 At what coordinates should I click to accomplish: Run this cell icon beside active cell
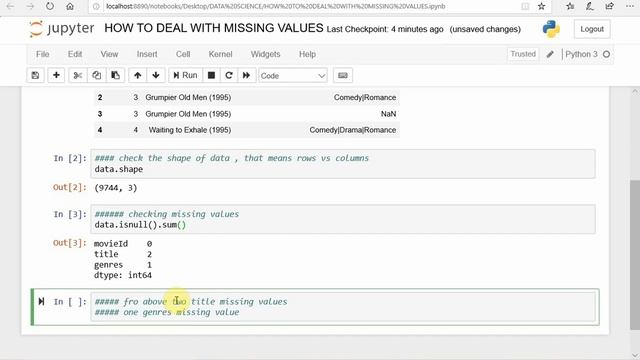[x=41, y=301]
